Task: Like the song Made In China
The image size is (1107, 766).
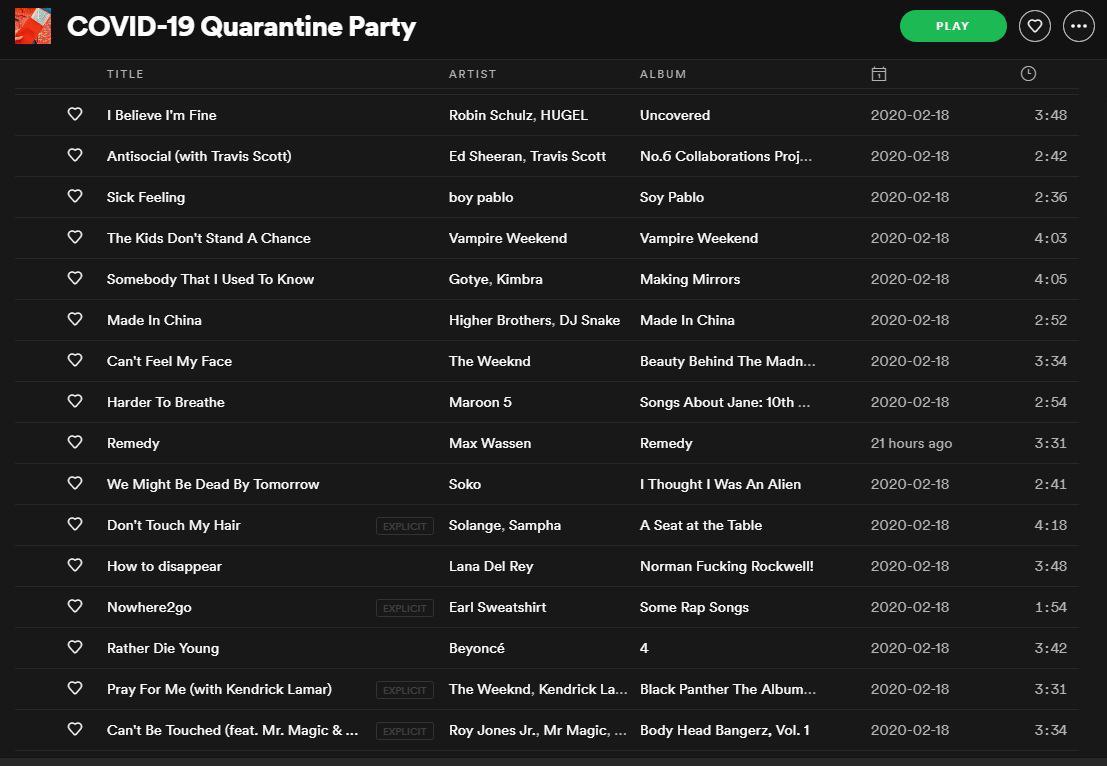Action: point(75,319)
